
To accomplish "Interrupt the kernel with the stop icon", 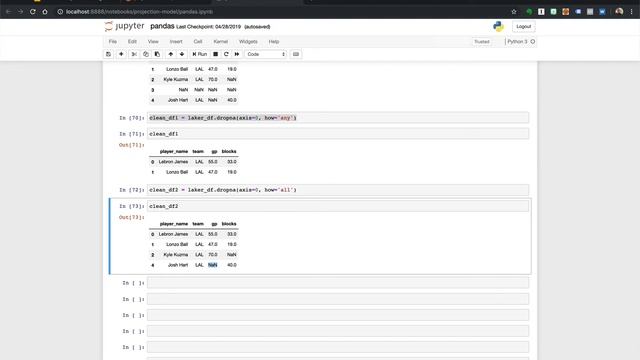I will (x=216, y=54).
